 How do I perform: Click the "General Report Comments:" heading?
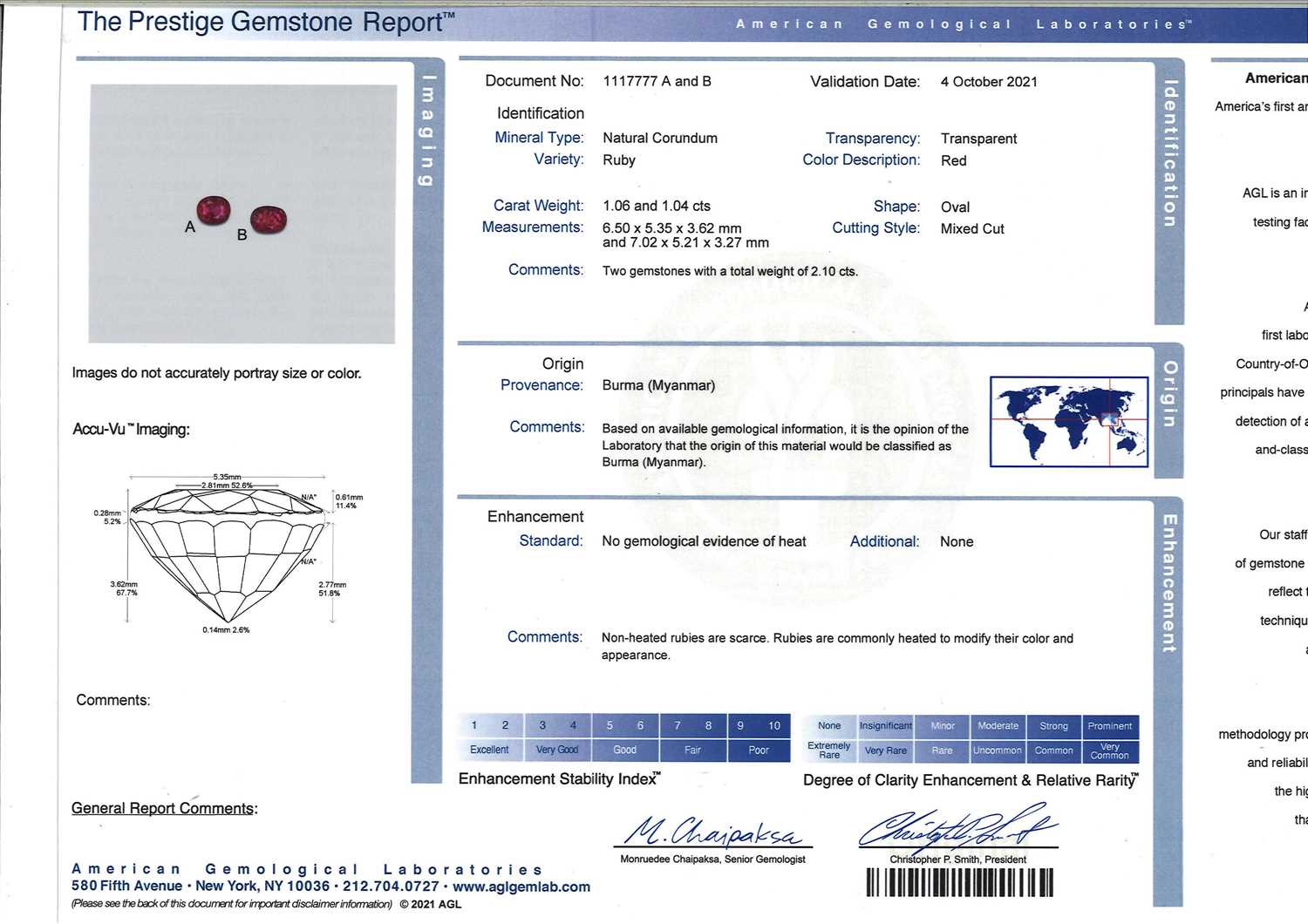click(165, 808)
